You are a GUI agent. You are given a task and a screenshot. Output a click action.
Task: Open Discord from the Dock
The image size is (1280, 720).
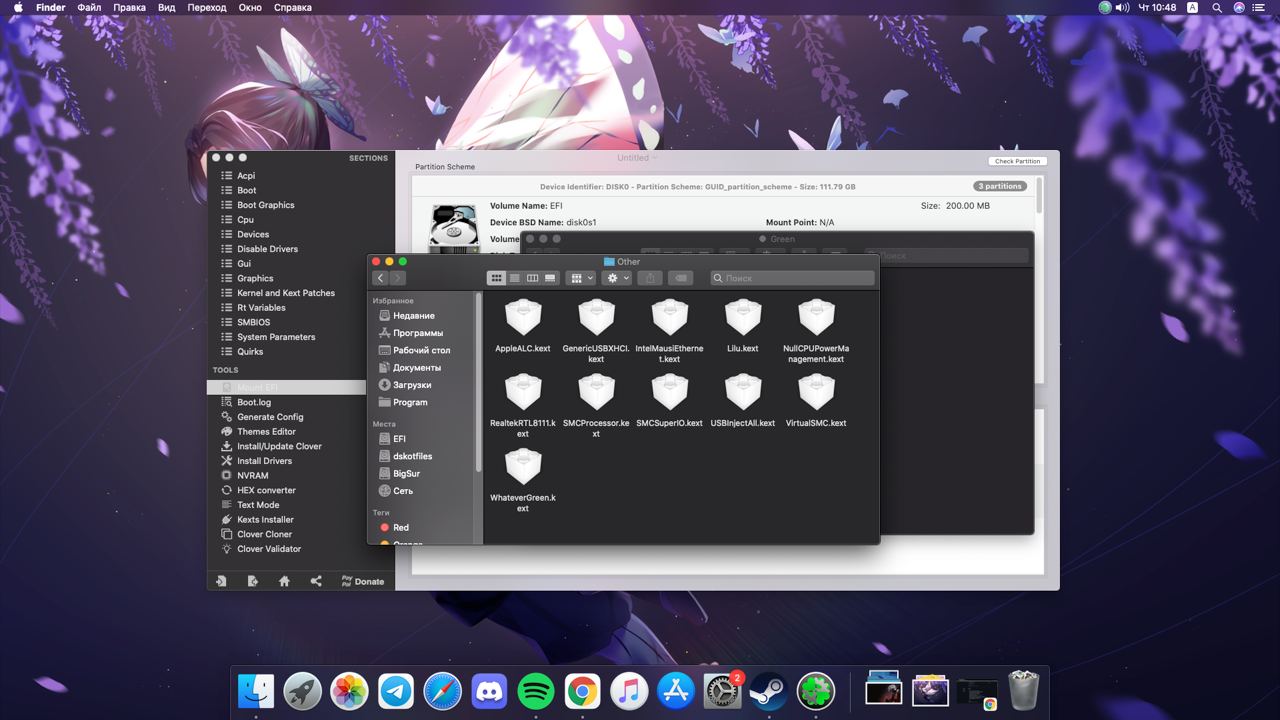point(489,691)
